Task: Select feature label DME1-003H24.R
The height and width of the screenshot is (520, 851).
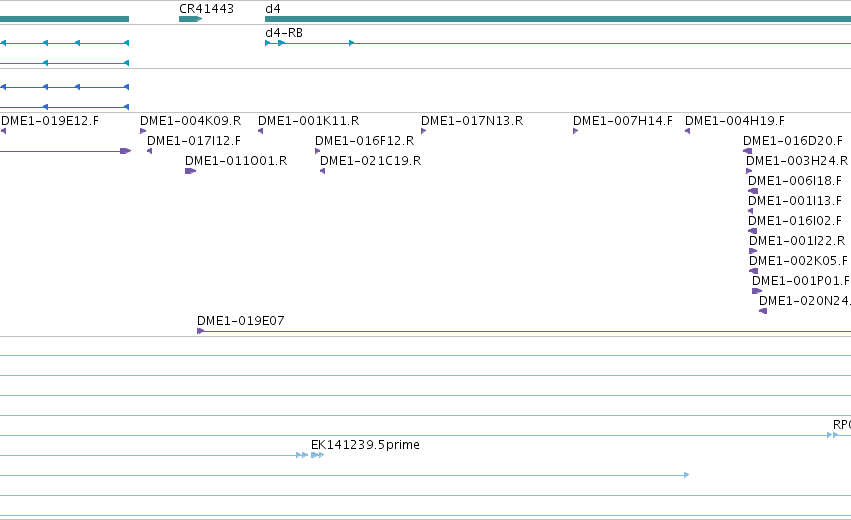Action: click(x=797, y=161)
